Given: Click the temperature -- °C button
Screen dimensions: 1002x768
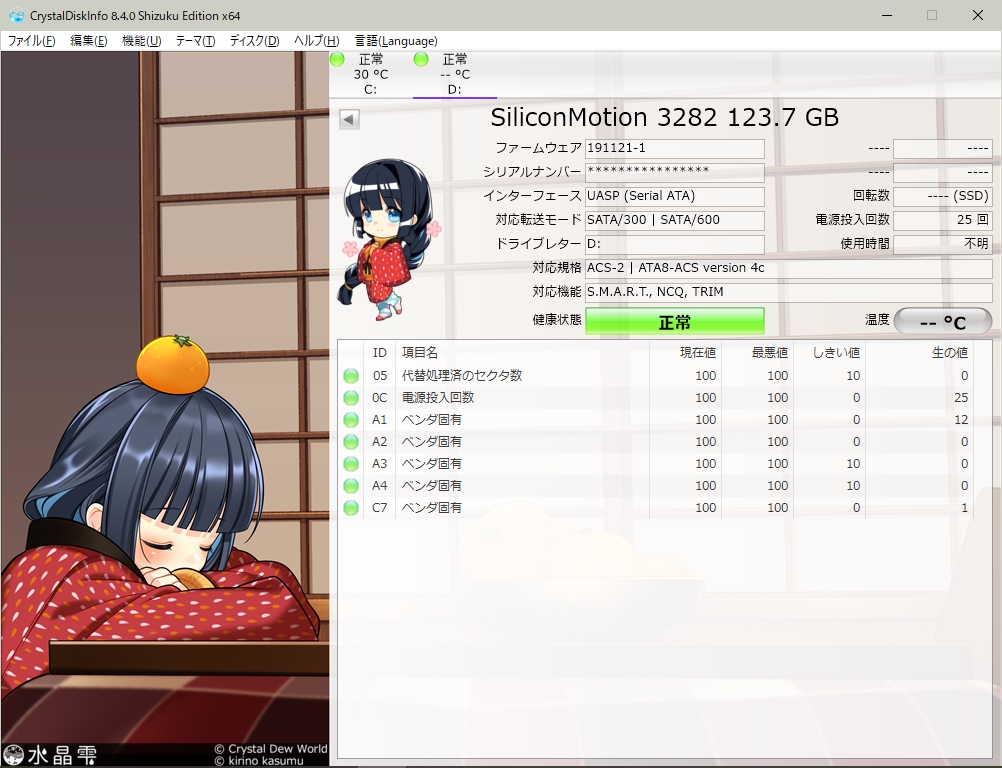Looking at the screenshot, I should [x=943, y=321].
